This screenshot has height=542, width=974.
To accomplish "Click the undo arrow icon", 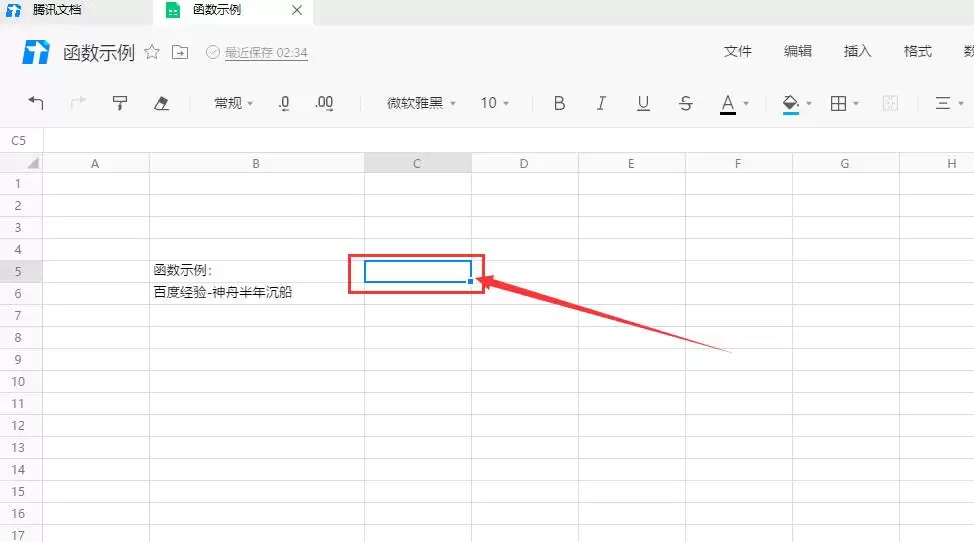I will [37, 103].
